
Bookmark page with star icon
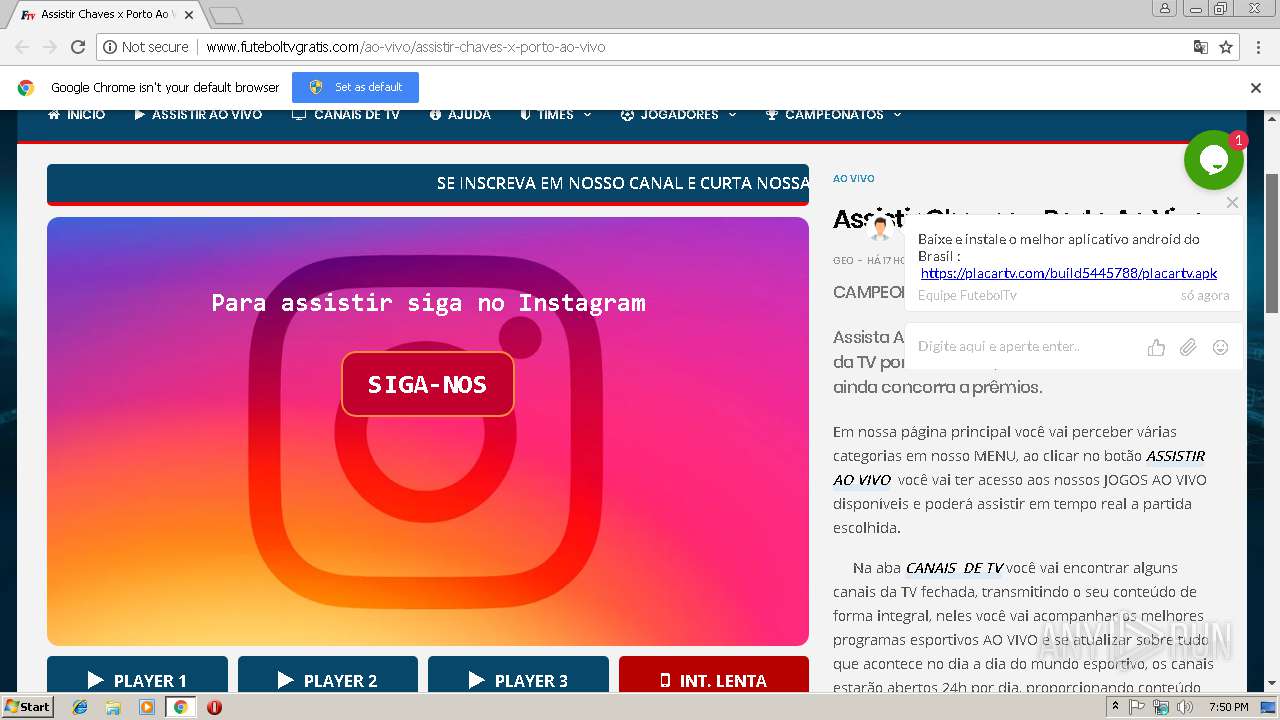(x=1226, y=47)
